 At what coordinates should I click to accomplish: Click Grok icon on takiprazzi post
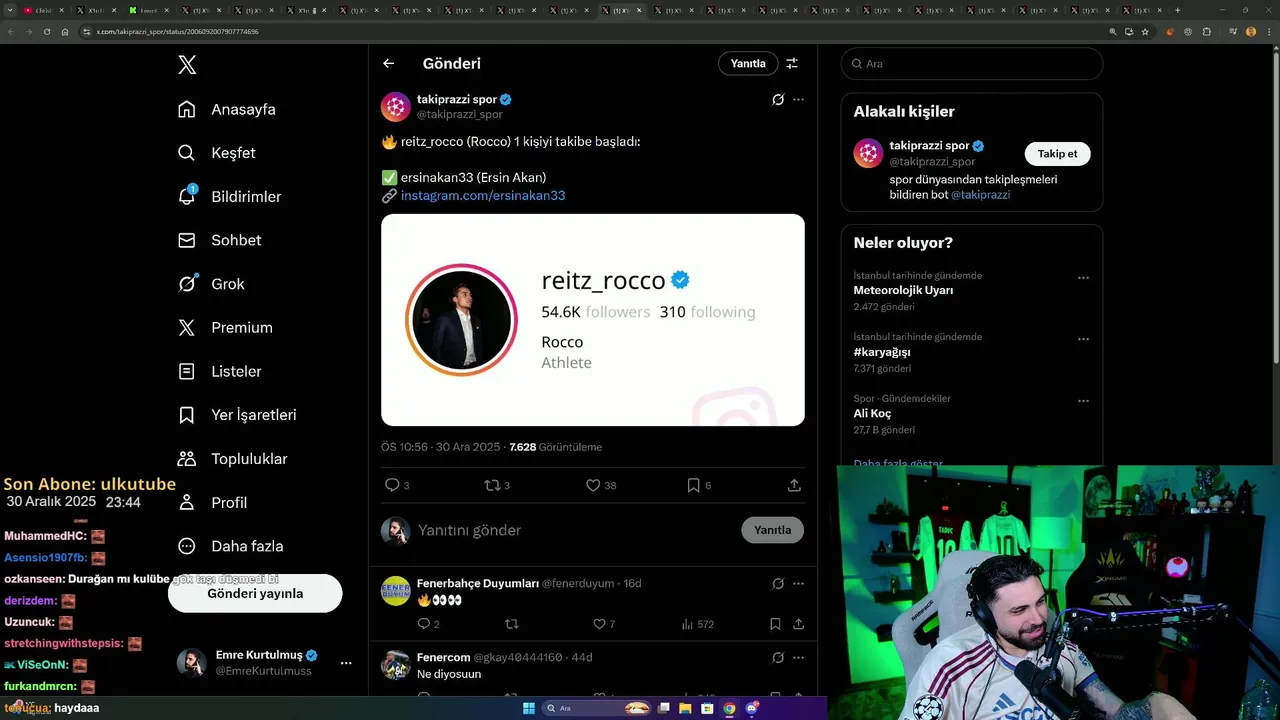click(778, 100)
